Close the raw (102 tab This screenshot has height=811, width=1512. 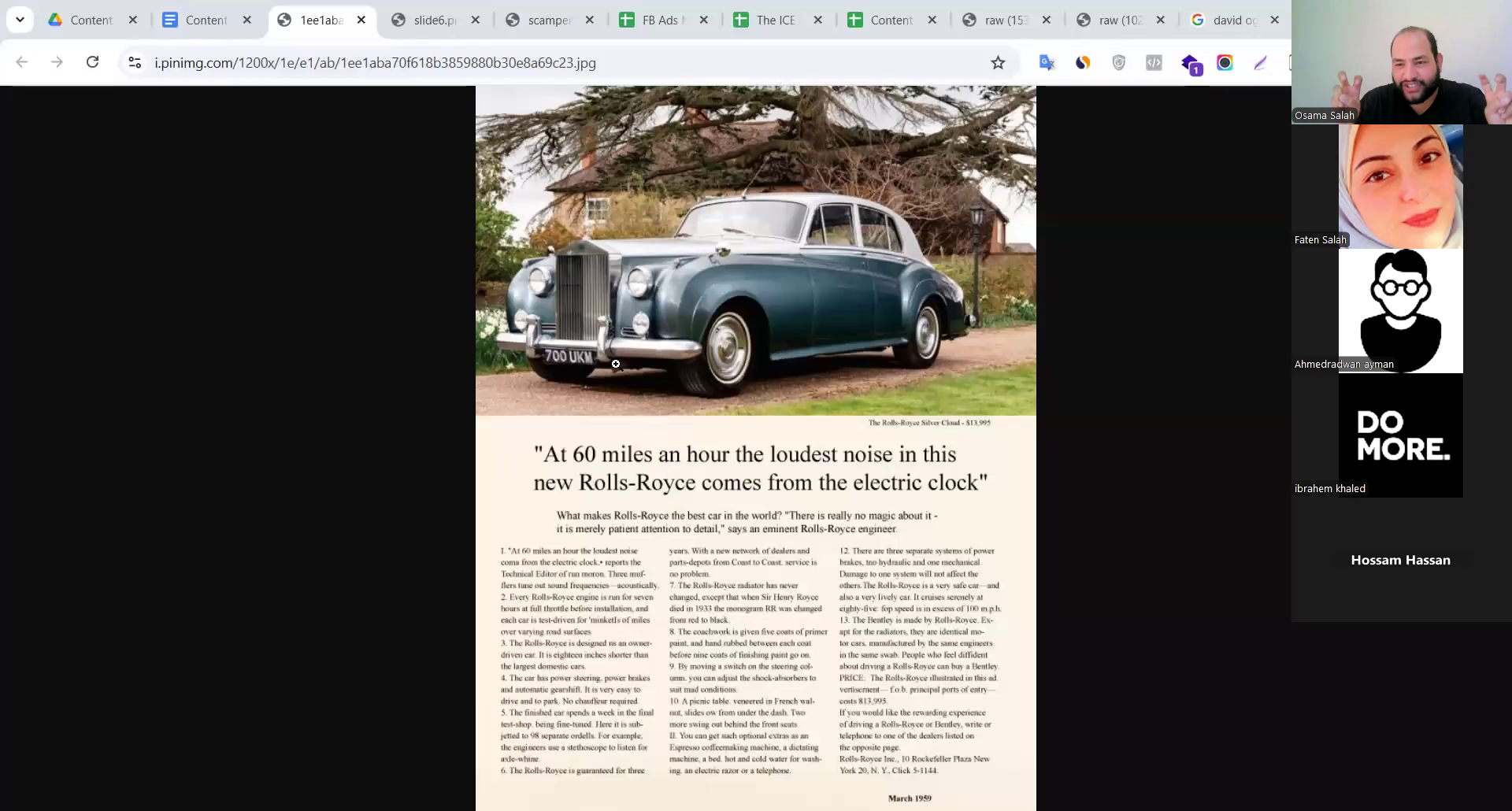tap(1161, 20)
